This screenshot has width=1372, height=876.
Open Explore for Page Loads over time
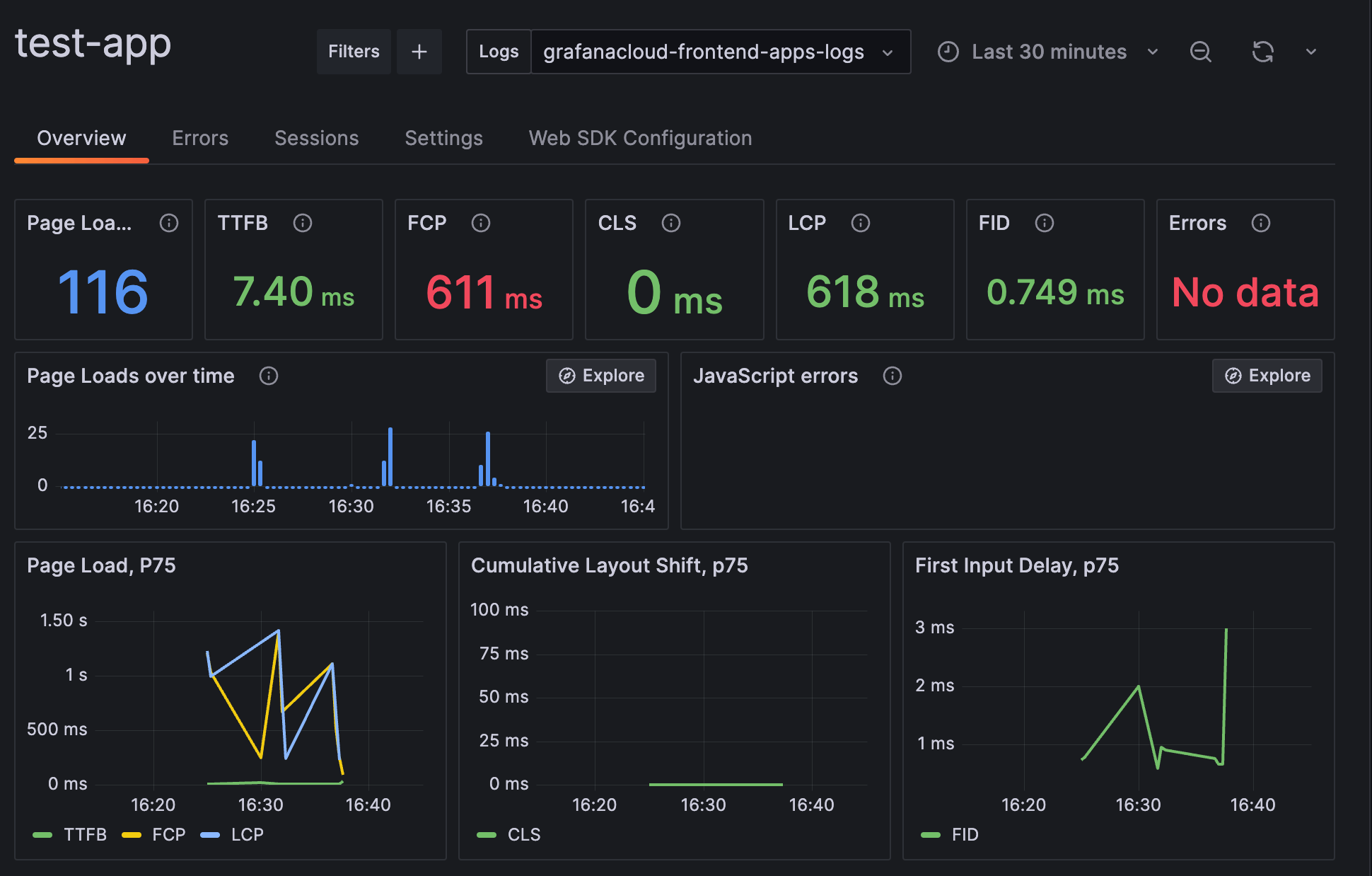pos(600,376)
